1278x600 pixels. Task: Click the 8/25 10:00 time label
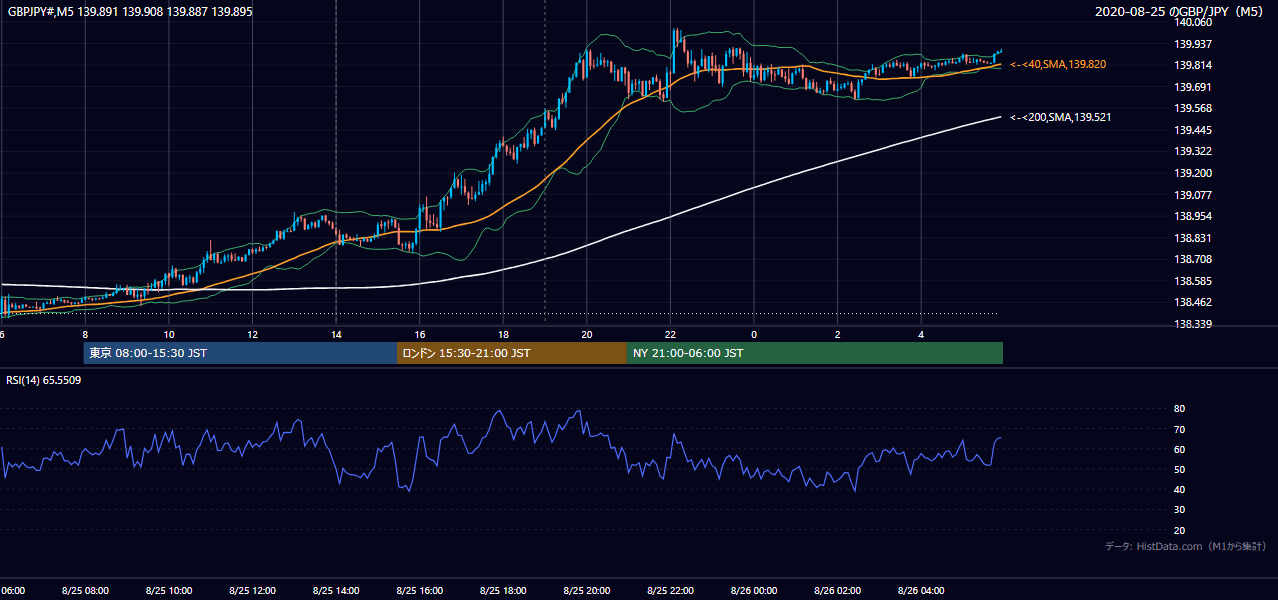tap(169, 591)
